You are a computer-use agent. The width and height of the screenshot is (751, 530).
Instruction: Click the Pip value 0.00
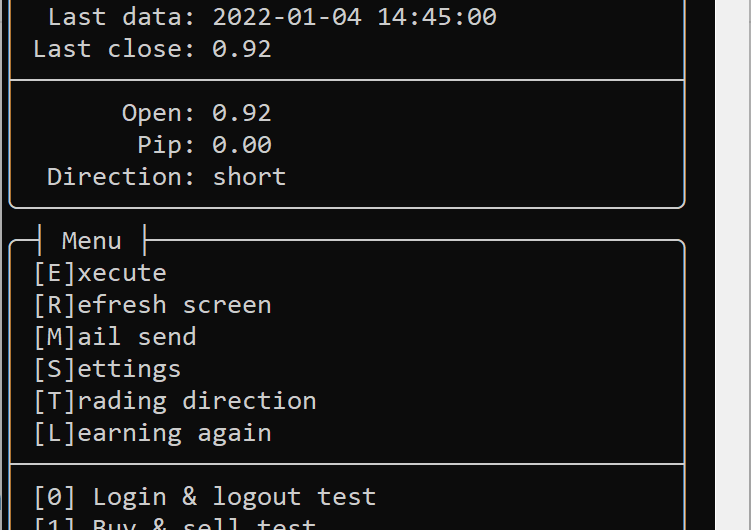[x=242, y=145]
